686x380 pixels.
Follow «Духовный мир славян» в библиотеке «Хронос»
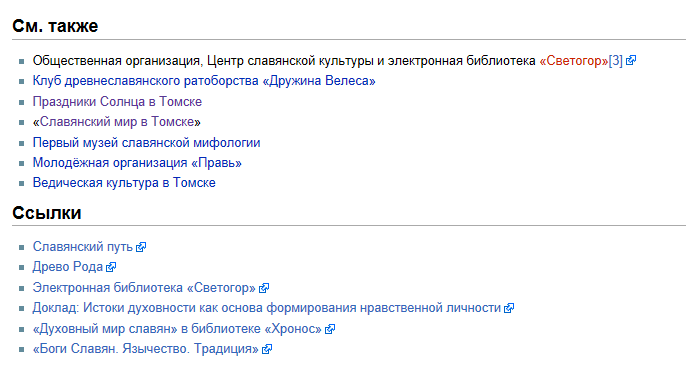[177, 328]
